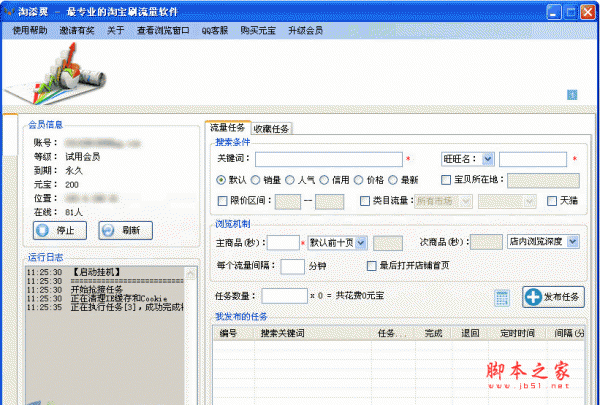Select the 价格 sort radio button

[359, 180]
